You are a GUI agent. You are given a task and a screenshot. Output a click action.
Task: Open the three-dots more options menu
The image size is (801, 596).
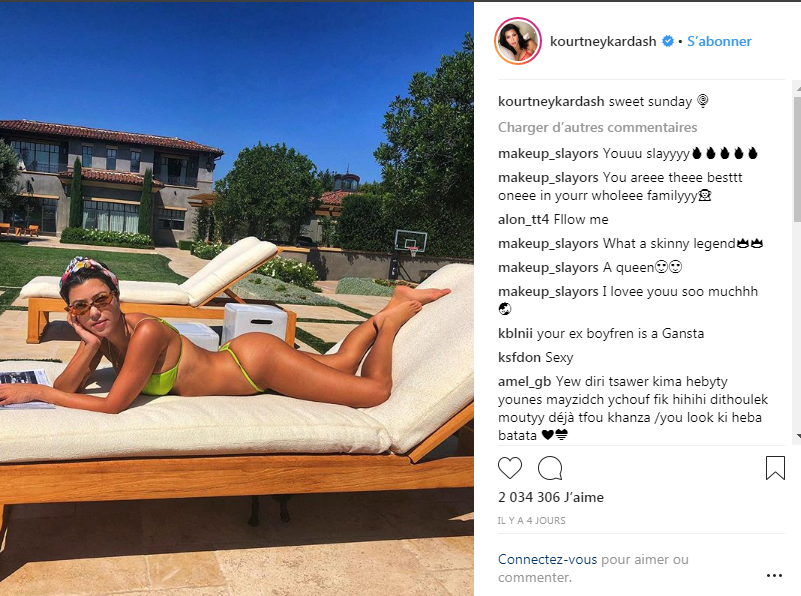(x=774, y=576)
